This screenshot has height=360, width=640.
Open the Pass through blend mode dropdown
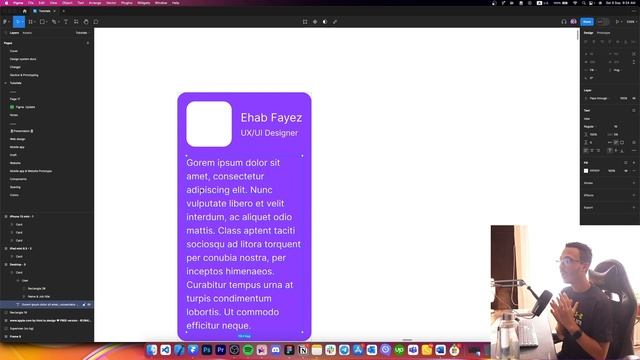pyautogui.click(x=599, y=98)
